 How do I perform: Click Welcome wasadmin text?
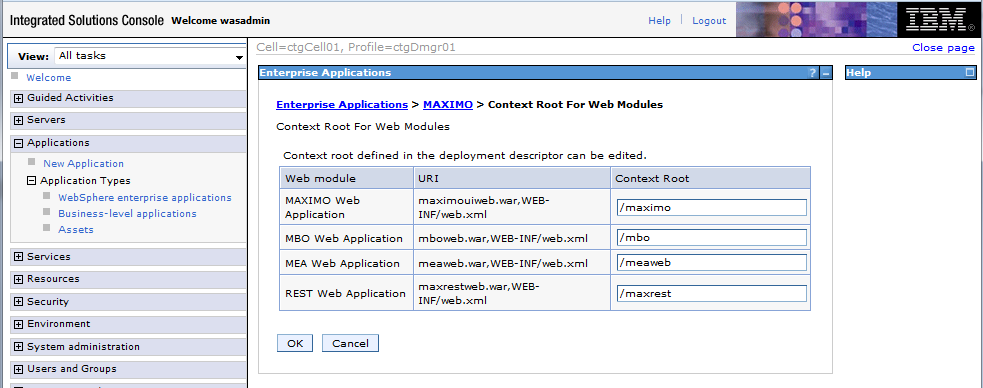coord(221,21)
